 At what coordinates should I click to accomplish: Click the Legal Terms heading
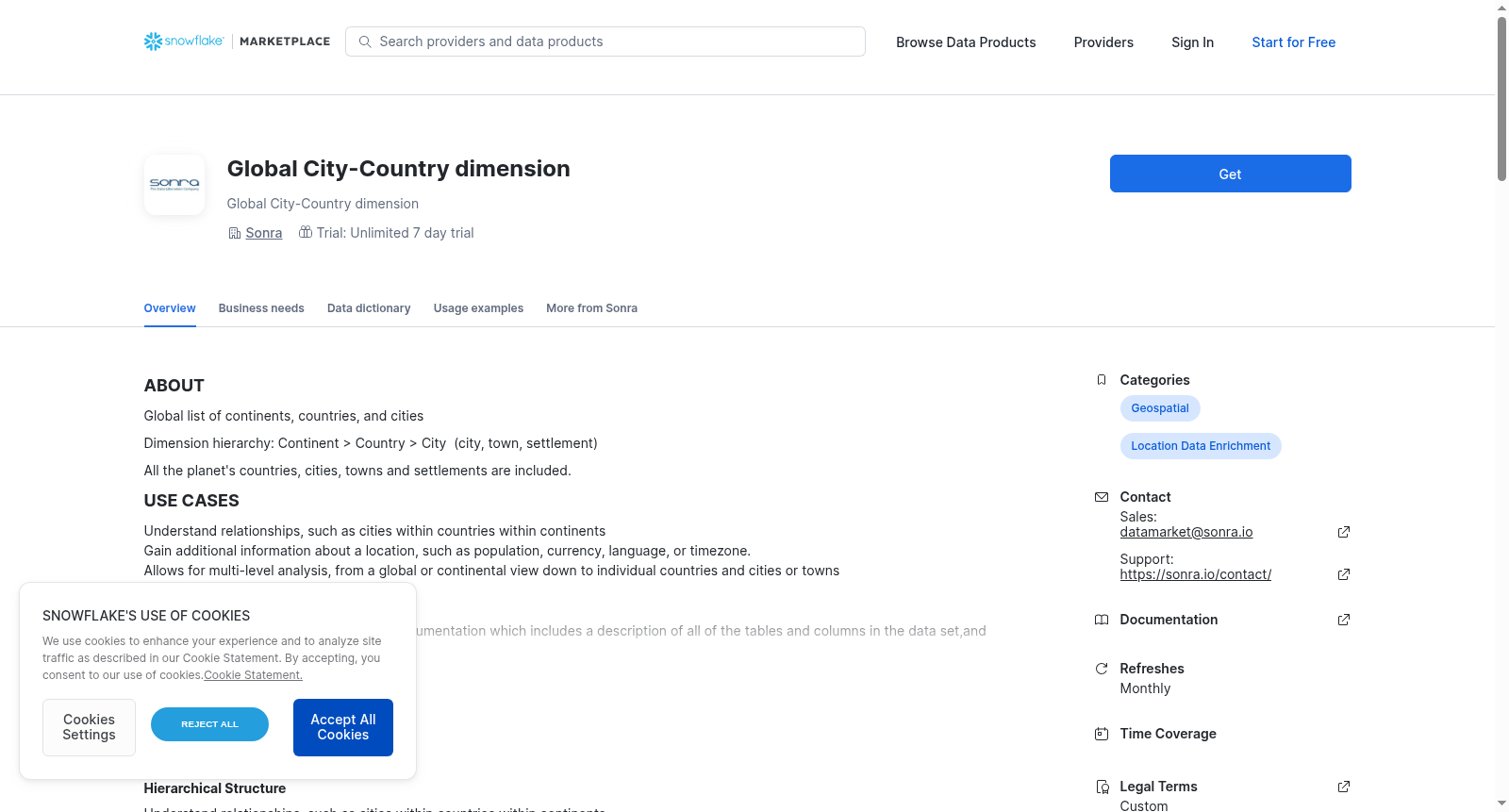1158,787
